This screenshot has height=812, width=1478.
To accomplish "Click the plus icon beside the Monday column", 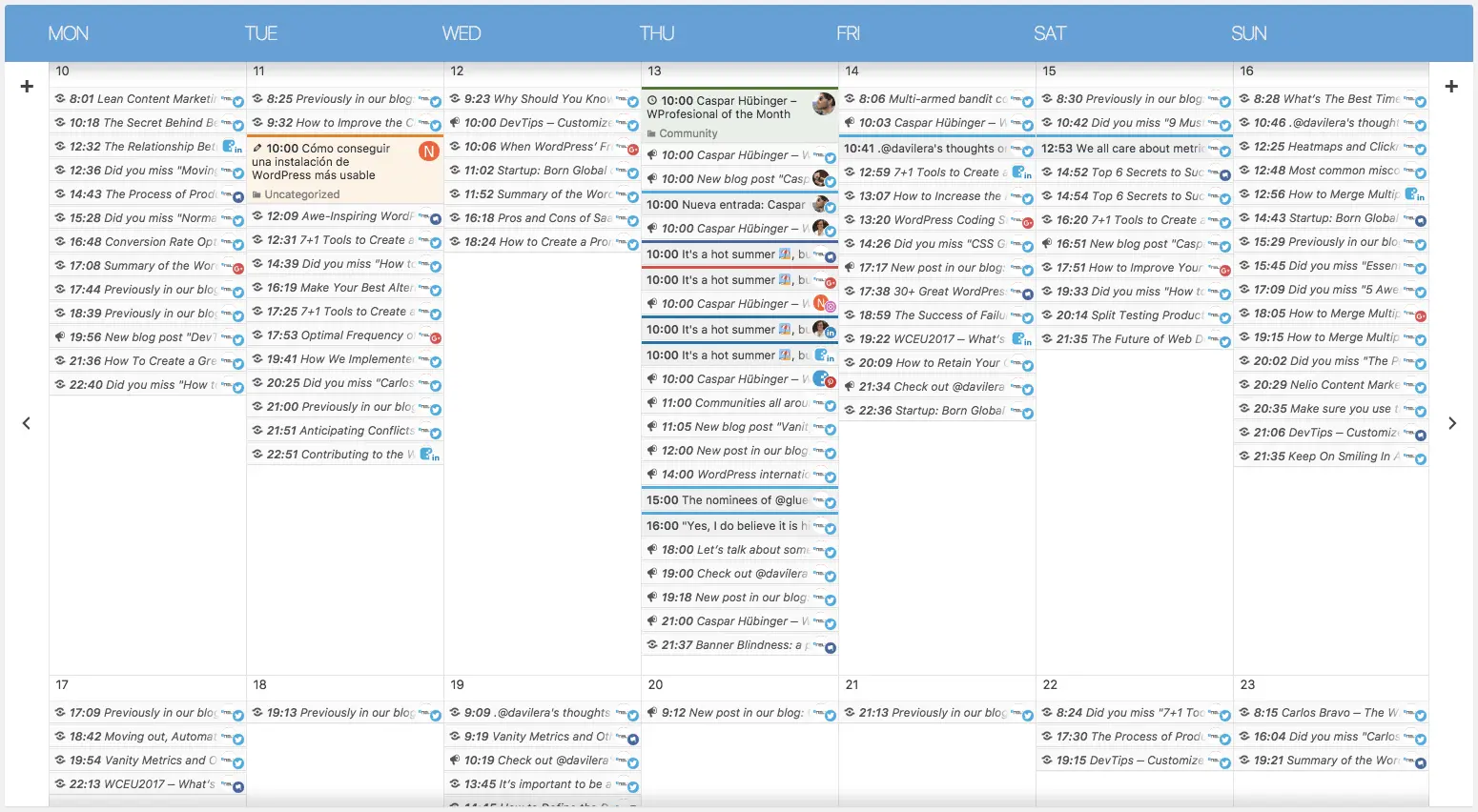I will [x=27, y=87].
